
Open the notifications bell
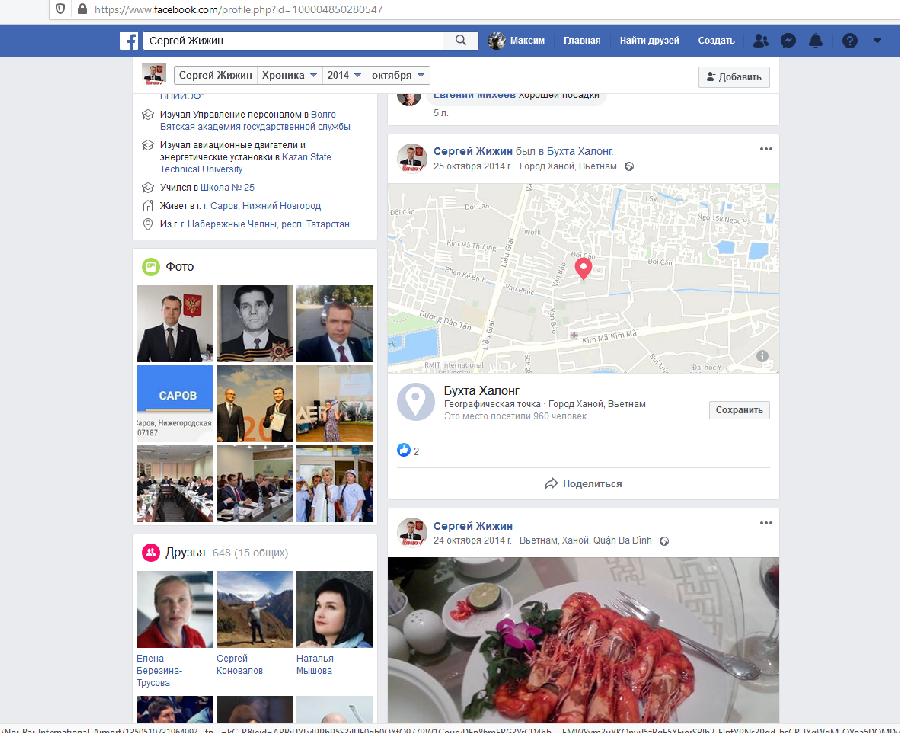816,41
